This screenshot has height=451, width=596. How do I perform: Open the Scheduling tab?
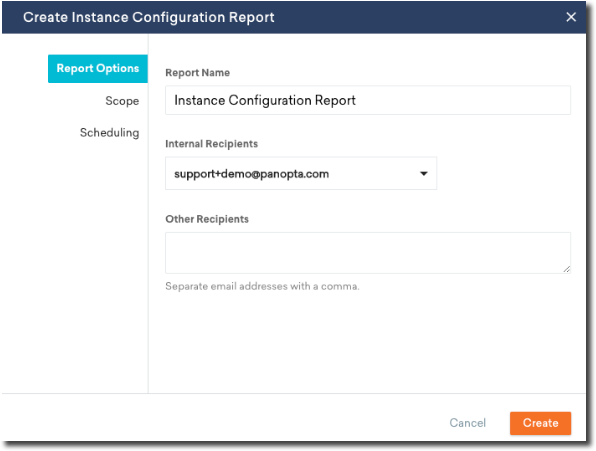pyautogui.click(x=109, y=133)
